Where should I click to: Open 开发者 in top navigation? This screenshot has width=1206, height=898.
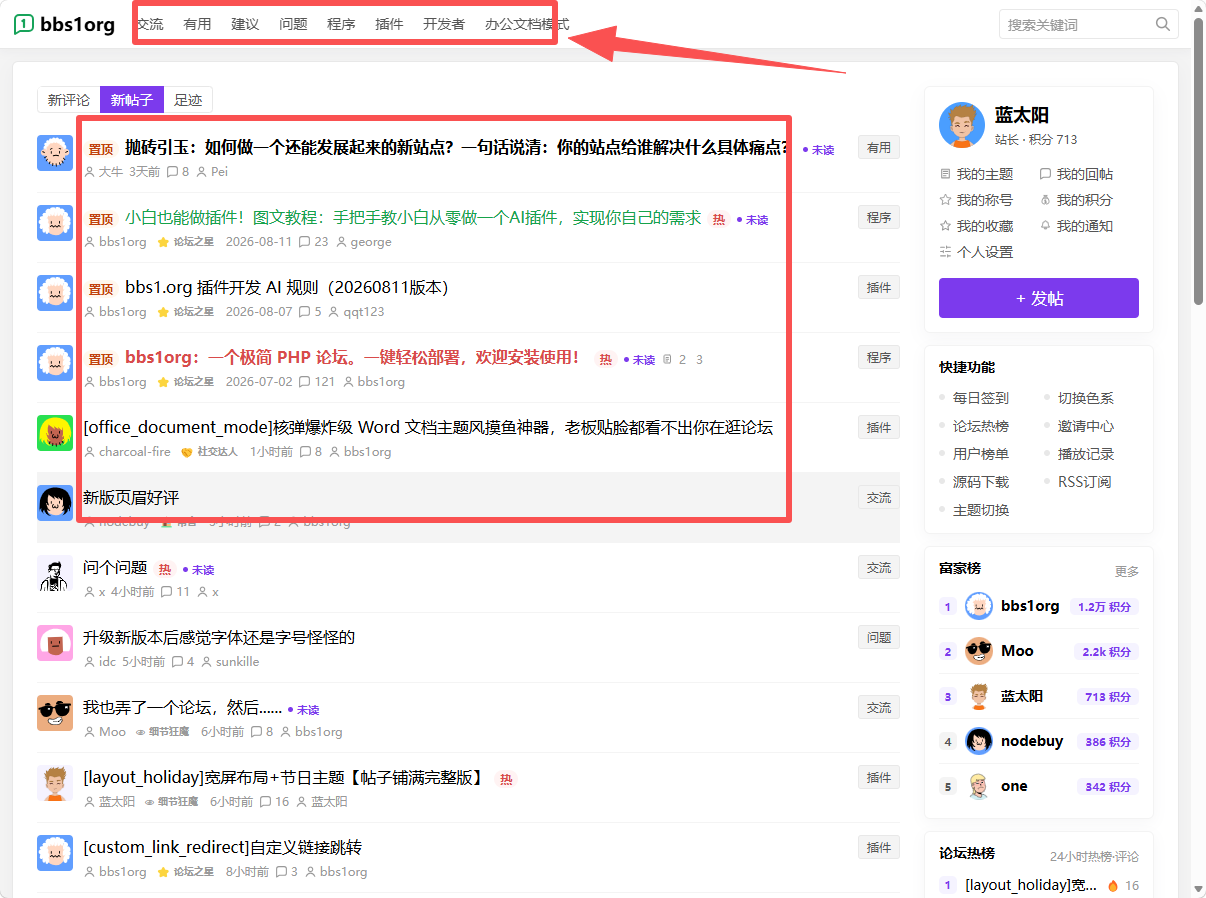click(444, 24)
